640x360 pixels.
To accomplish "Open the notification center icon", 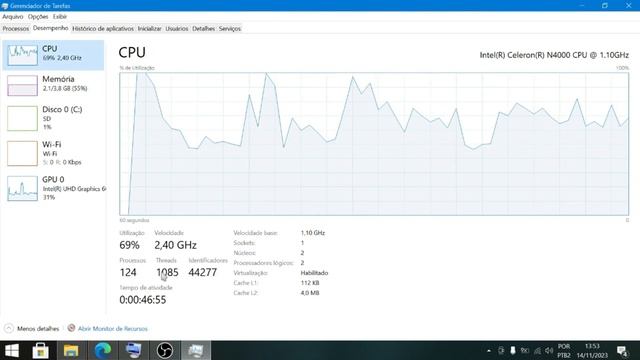I will [622, 351].
